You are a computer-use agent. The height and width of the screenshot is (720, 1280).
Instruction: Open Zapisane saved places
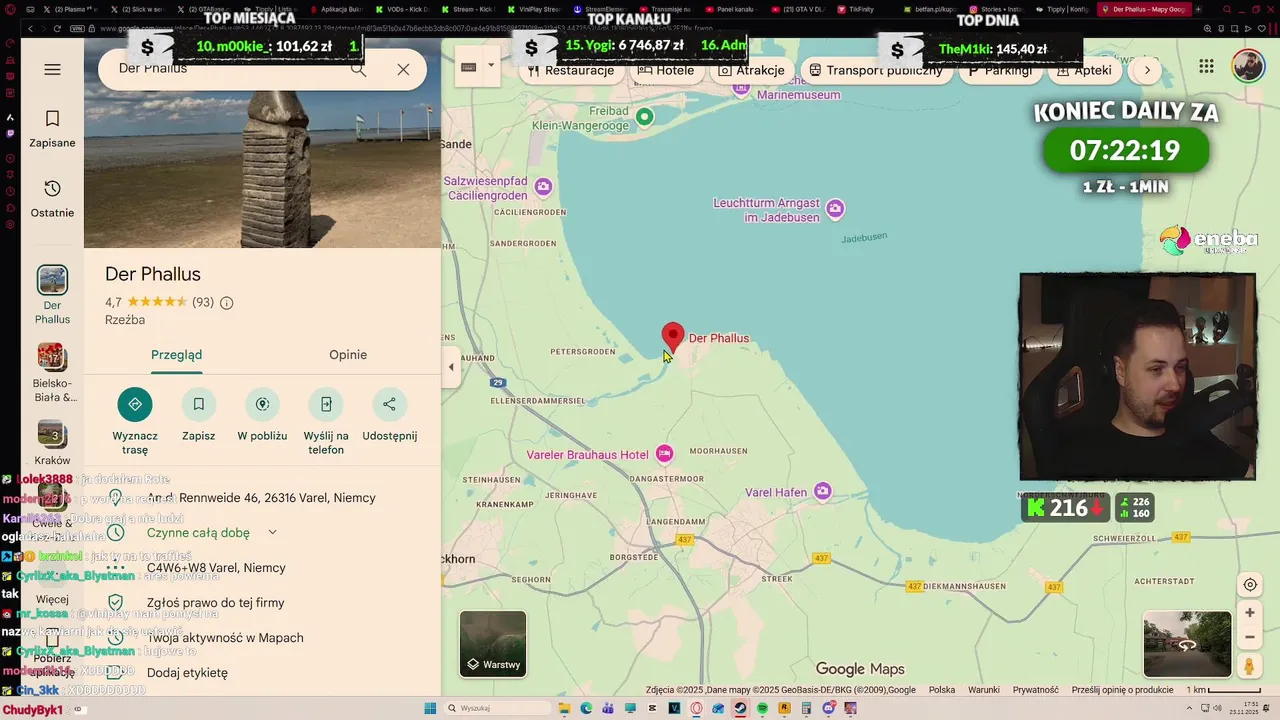tap(52, 129)
